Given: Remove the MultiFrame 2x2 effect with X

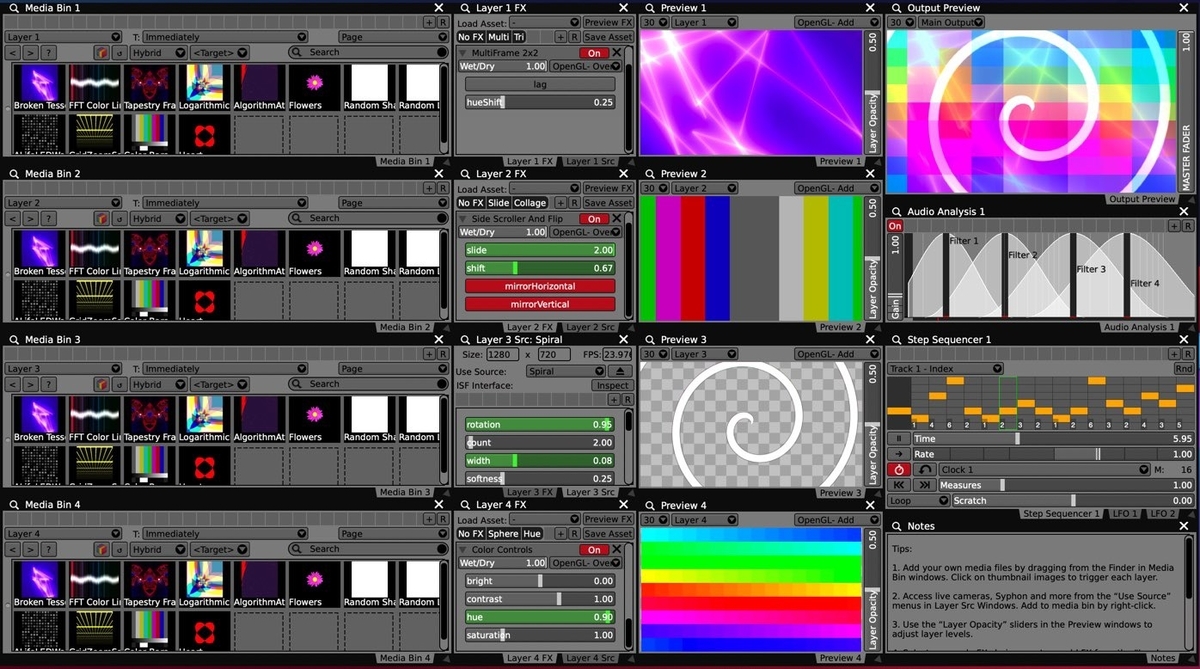Looking at the screenshot, I should [616, 52].
